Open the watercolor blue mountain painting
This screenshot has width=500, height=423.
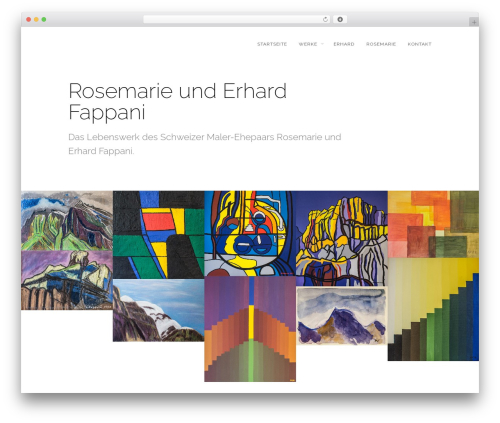pyautogui.click(x=342, y=316)
